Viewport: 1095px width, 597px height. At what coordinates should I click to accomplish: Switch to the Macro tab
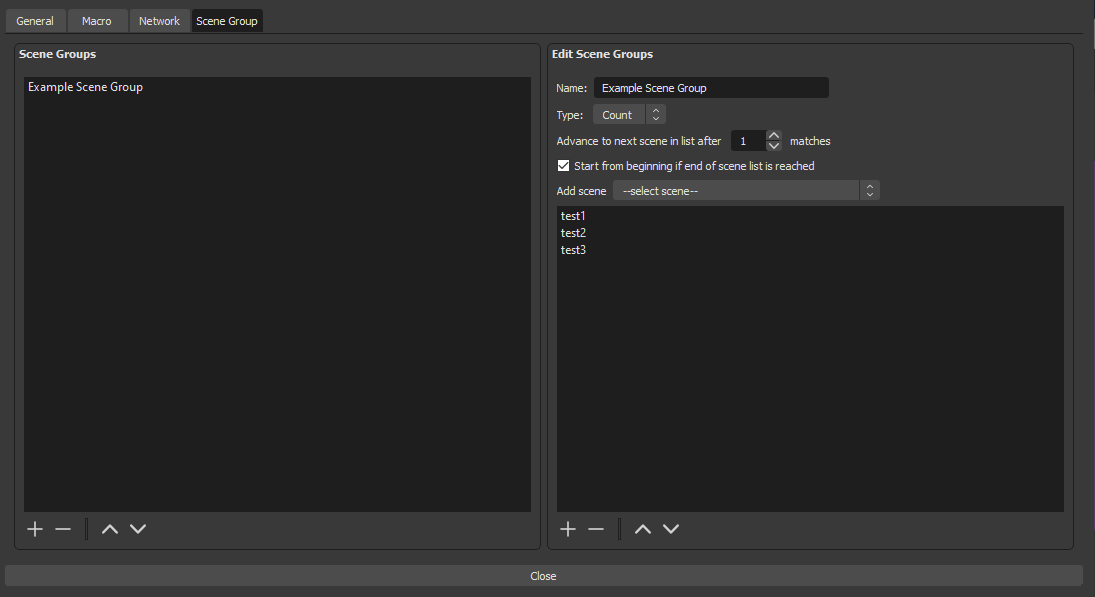[x=97, y=20]
